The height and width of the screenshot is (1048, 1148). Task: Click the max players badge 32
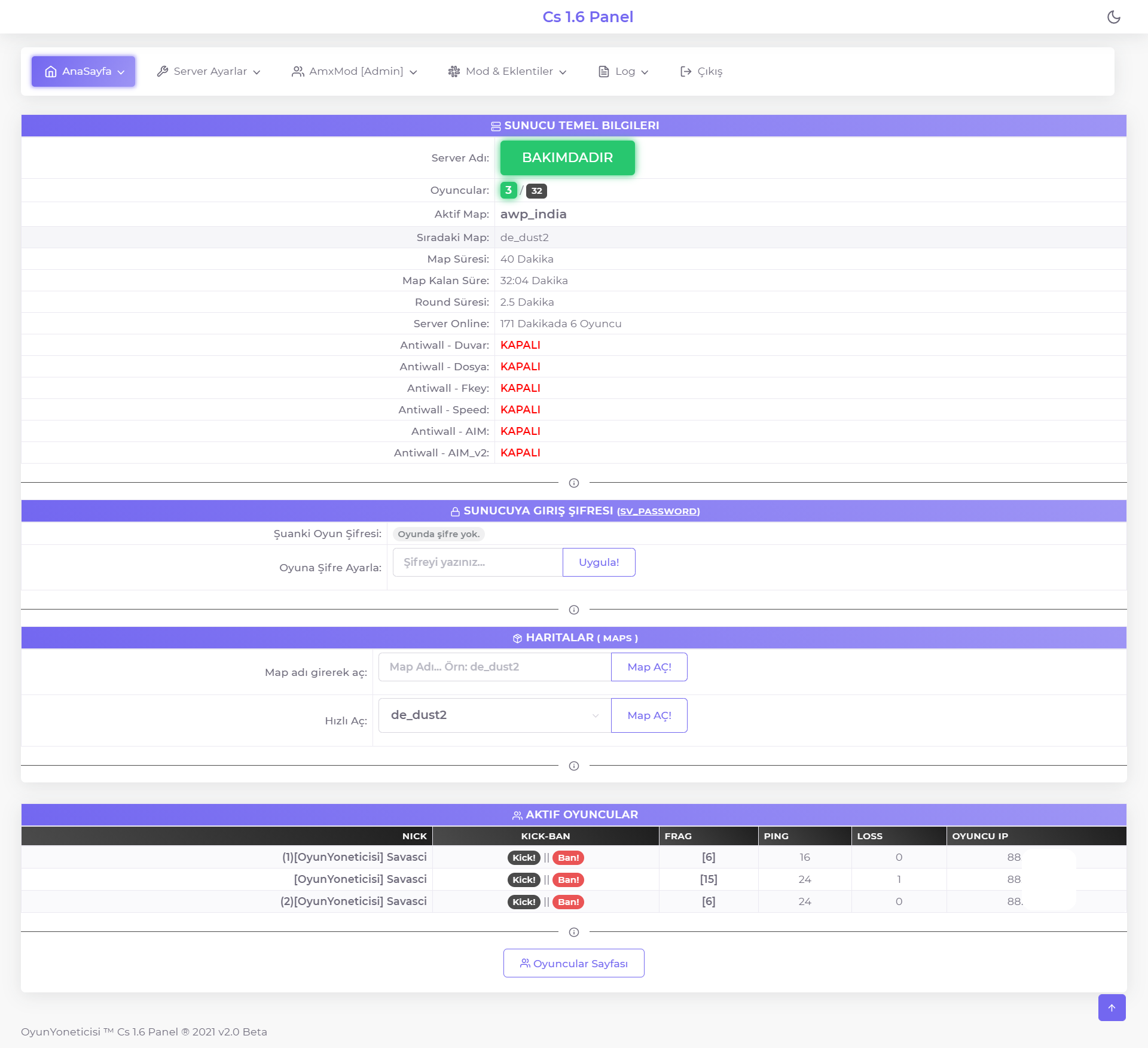pyautogui.click(x=537, y=191)
